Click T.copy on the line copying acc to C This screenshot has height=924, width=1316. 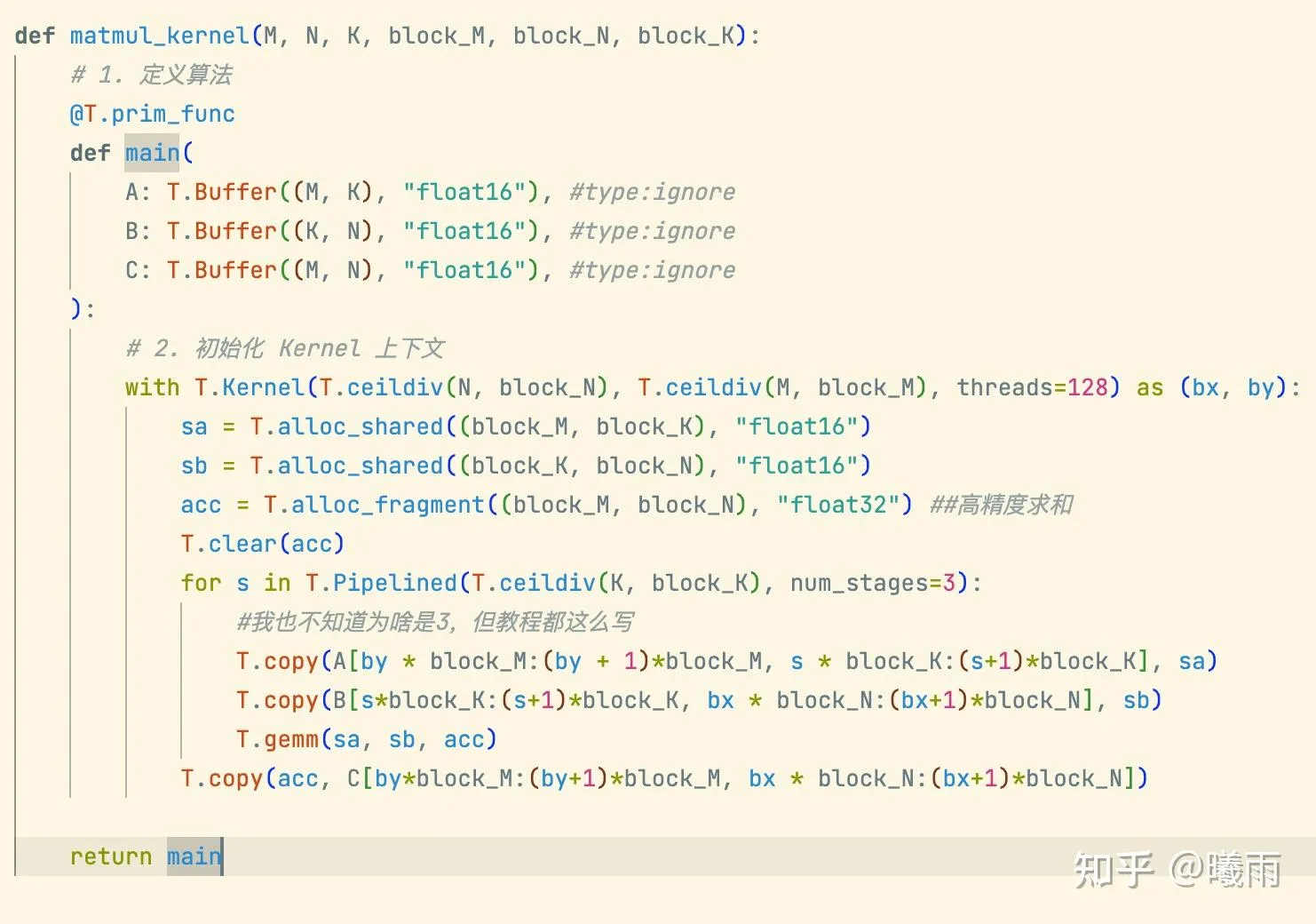(x=222, y=778)
